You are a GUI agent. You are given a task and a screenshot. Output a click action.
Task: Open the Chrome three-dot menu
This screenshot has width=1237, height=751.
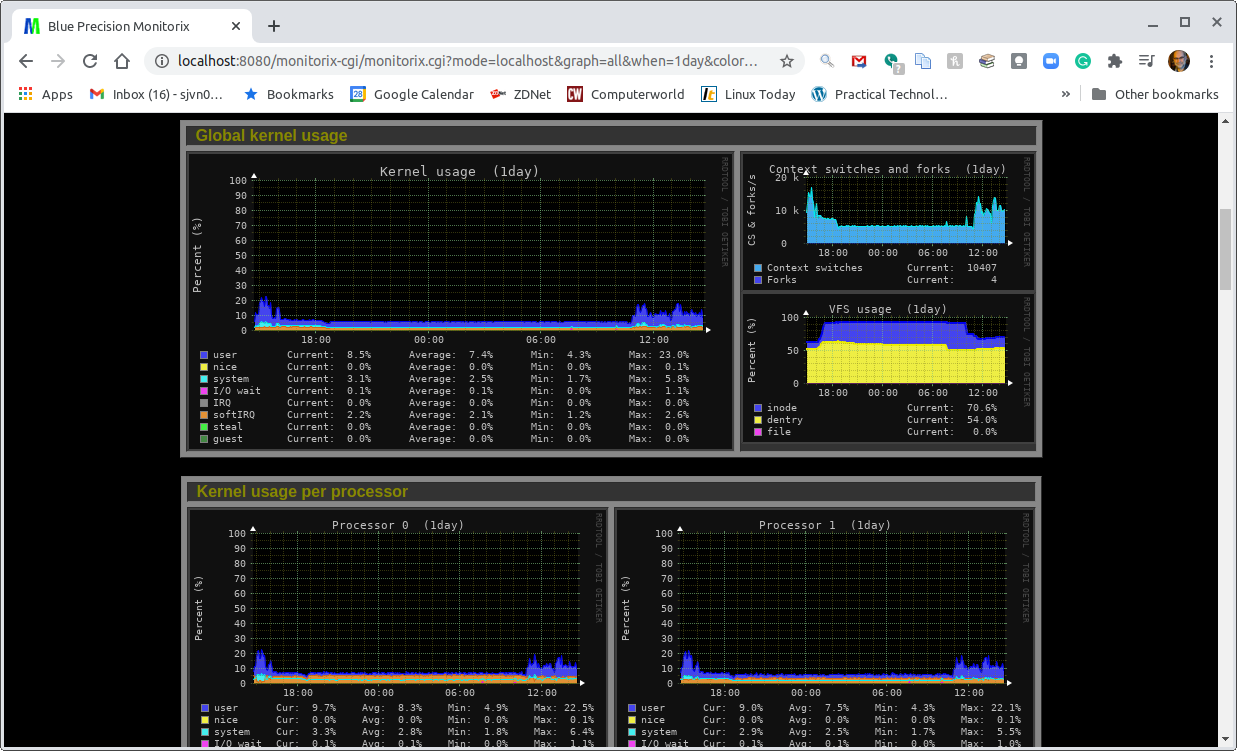tap(1213, 61)
